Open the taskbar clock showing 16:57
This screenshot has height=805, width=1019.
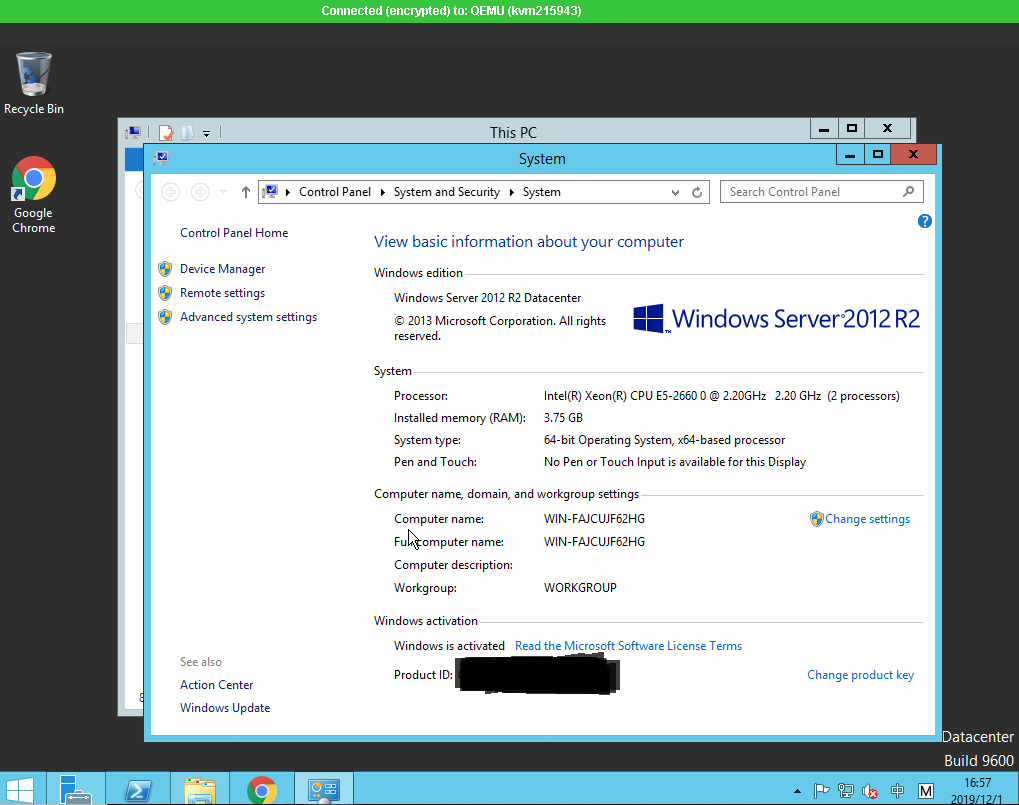click(977, 791)
